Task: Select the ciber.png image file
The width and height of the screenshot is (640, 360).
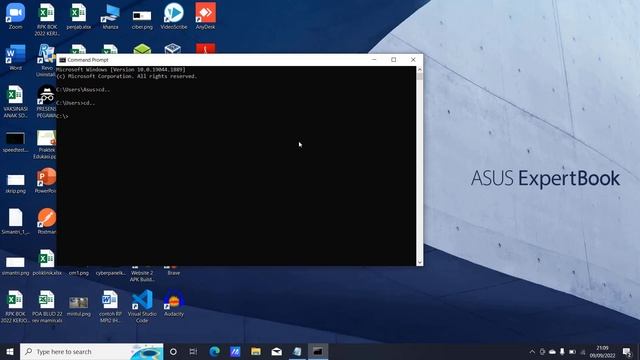Action: tap(142, 19)
